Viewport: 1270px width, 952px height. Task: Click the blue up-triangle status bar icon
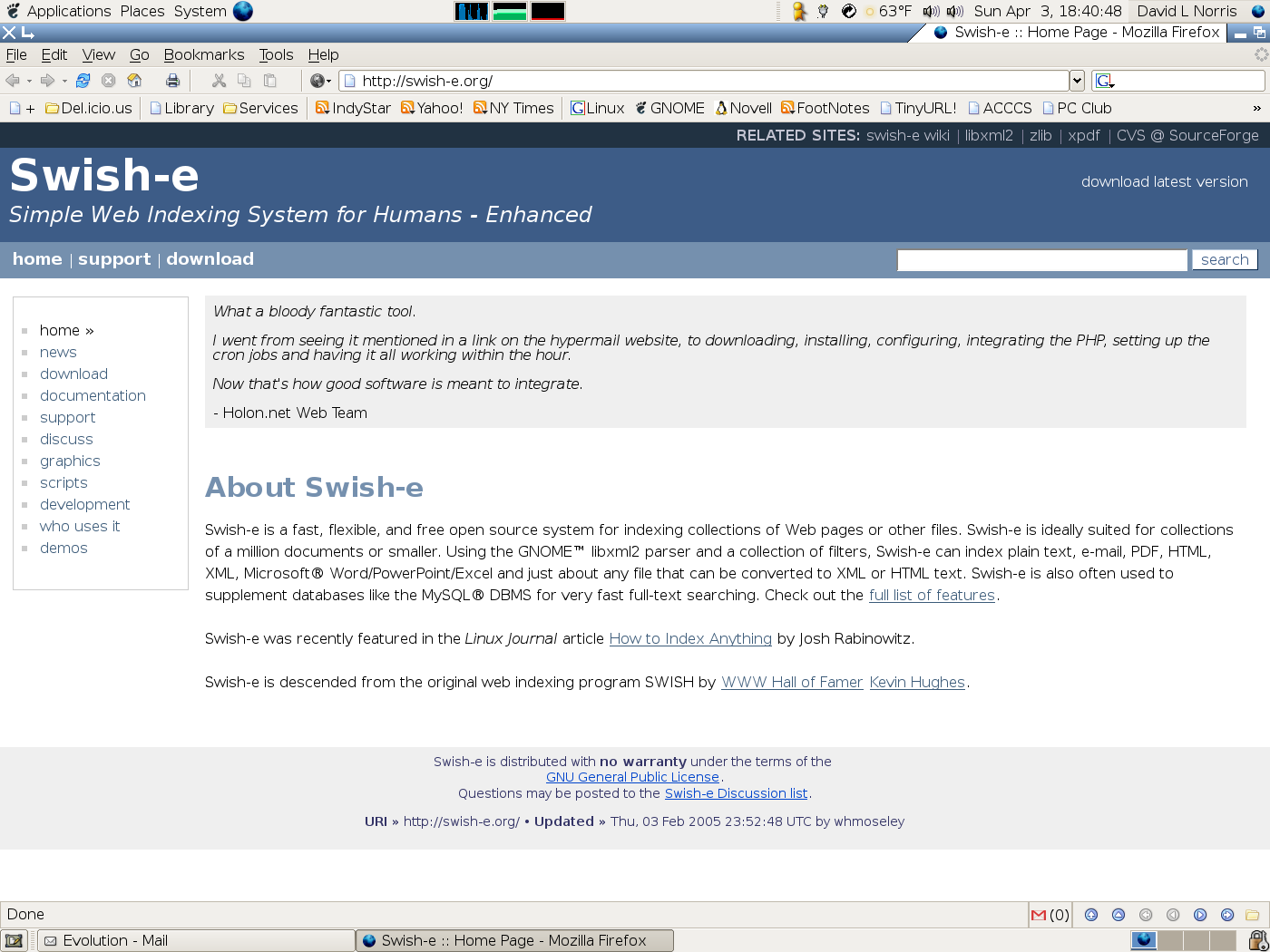coord(1119,915)
